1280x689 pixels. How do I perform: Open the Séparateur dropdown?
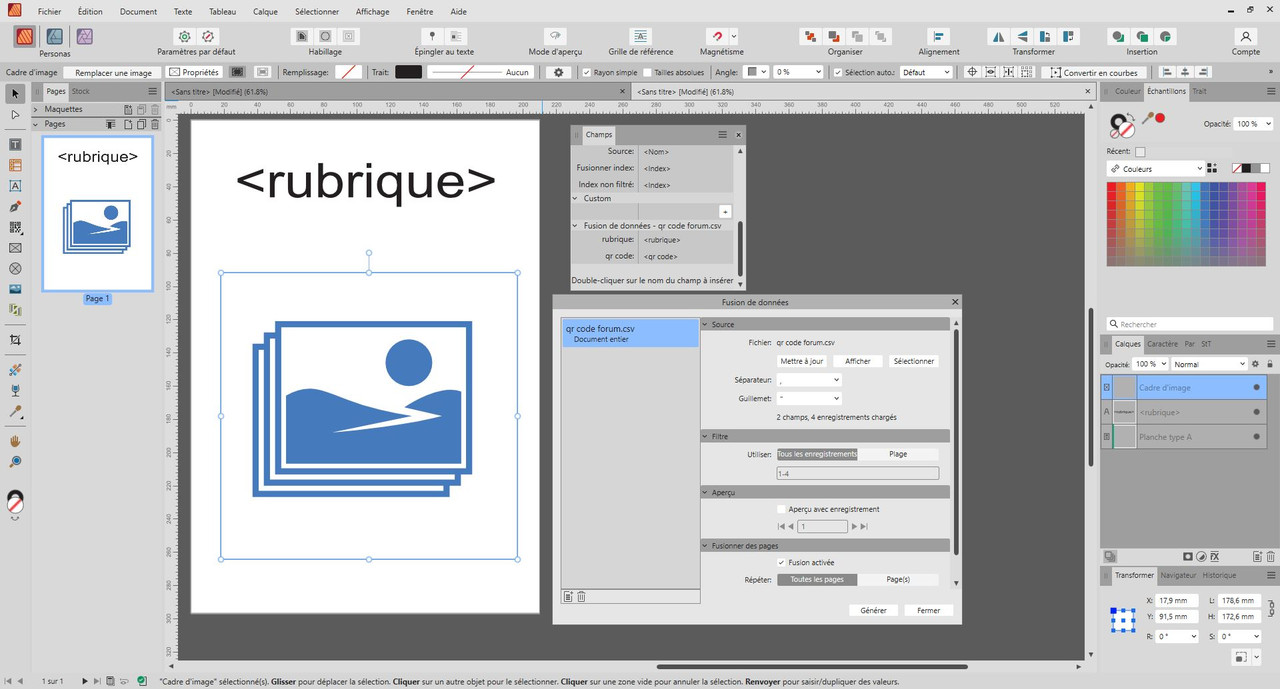point(808,380)
